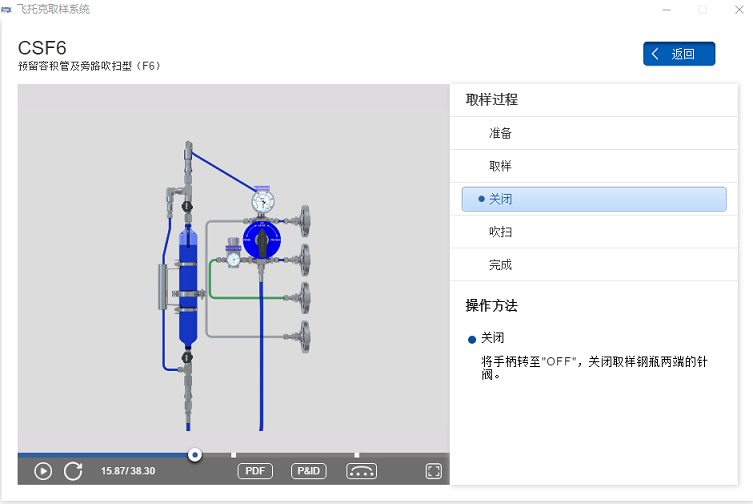Click the blue sample cylinder in diagram
This screenshot has height=504, width=753.
187,285
